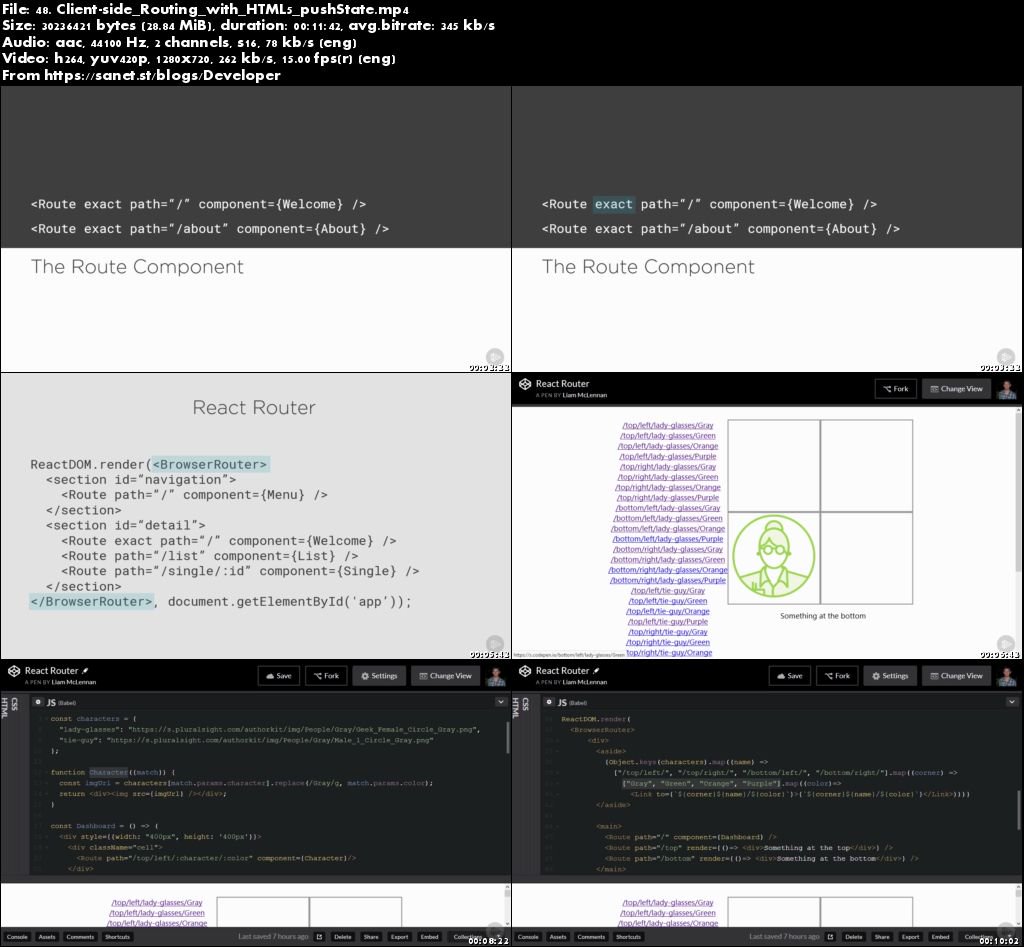1024x947 pixels.
Task: Follow /top/right/tie-guy/Green link in preview frame
Action: click(x=667, y=642)
